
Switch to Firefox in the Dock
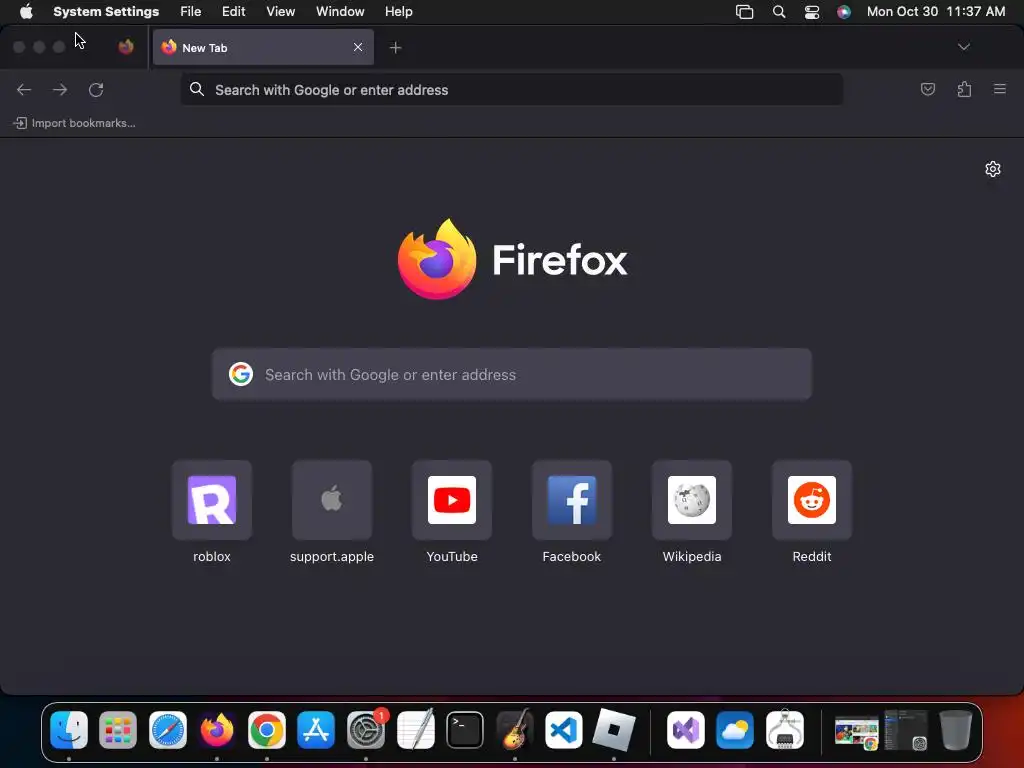[x=217, y=729]
